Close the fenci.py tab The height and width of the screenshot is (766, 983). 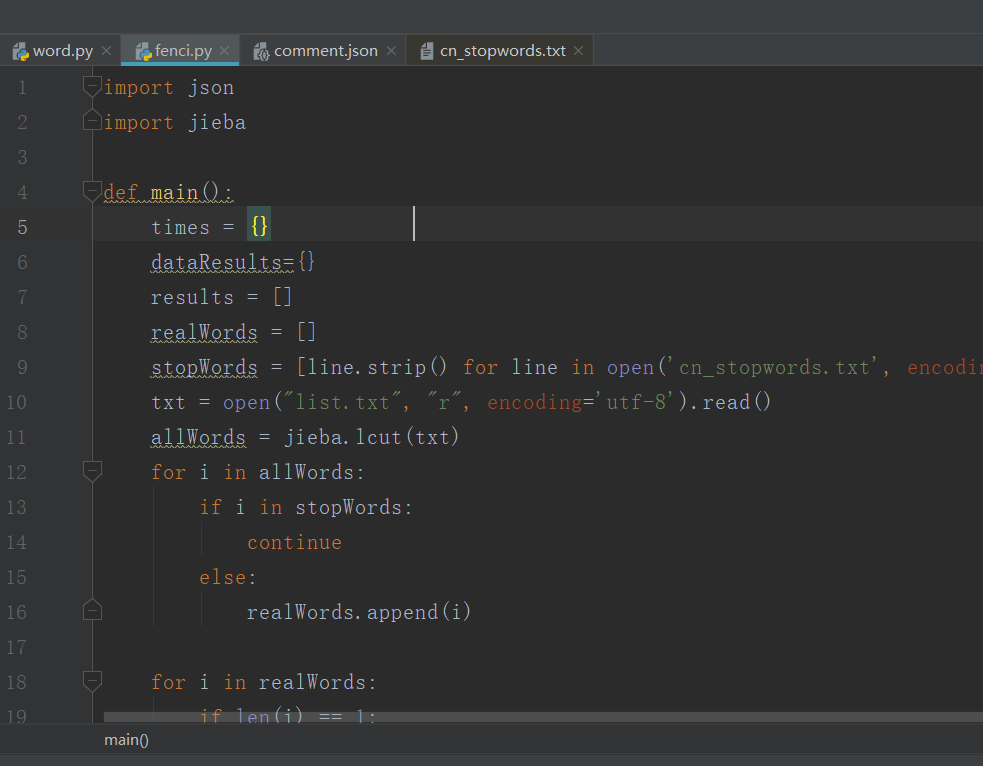224,51
